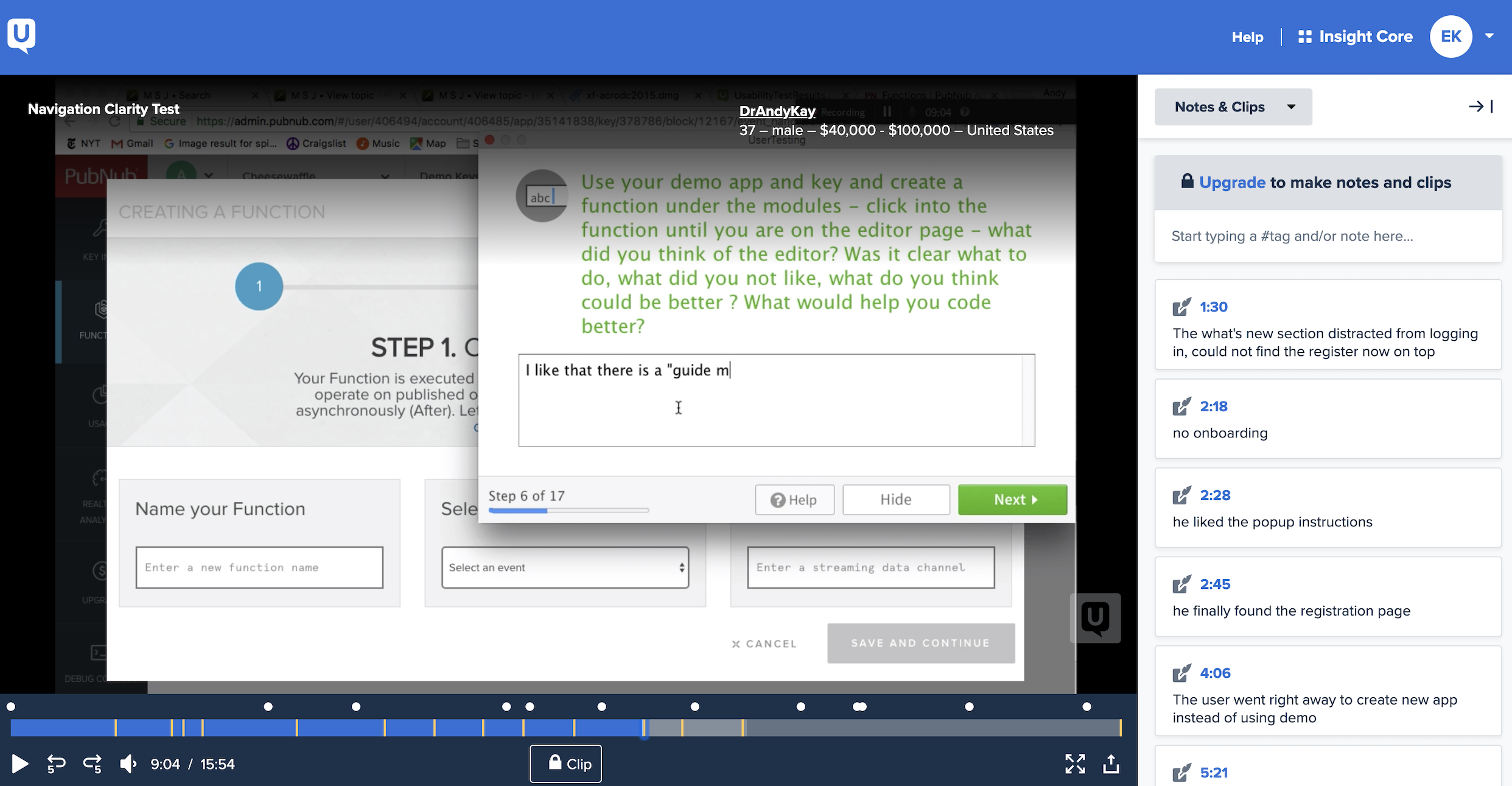Viewport: 1512px width, 786px height.
Task: Open the Select an event dropdown
Action: [x=565, y=568]
